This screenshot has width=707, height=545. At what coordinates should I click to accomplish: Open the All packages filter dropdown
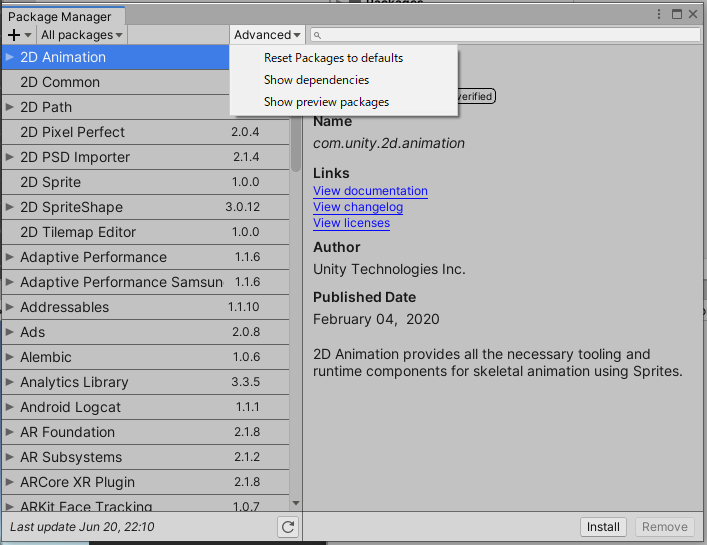pos(82,35)
